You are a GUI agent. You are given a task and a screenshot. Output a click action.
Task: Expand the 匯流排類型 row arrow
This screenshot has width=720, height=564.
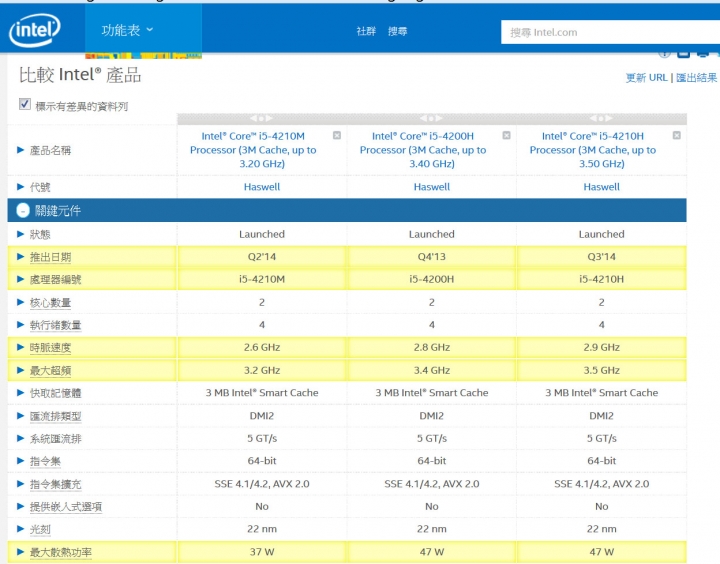pyautogui.click(x=20, y=415)
